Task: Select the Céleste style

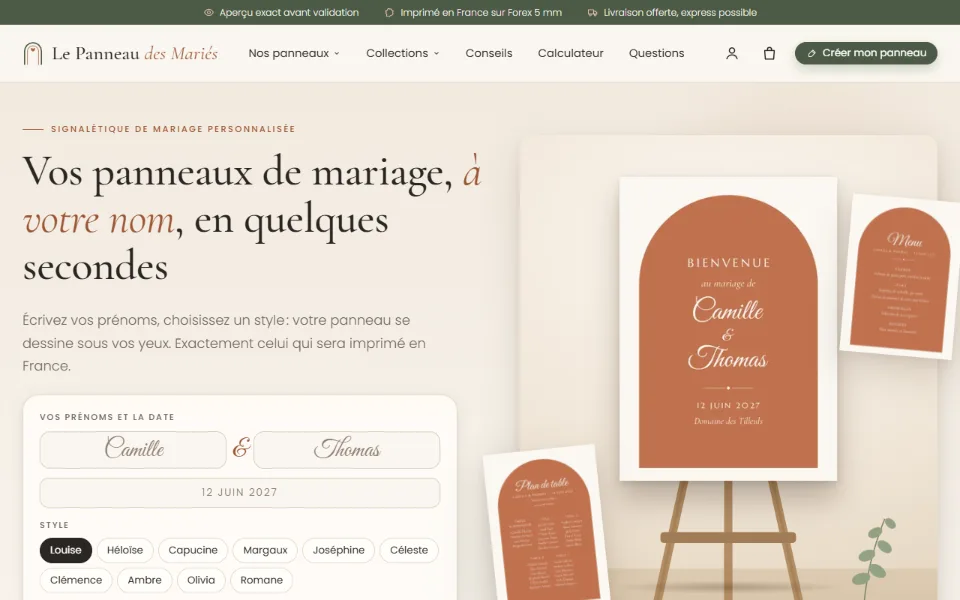Action: tap(409, 550)
